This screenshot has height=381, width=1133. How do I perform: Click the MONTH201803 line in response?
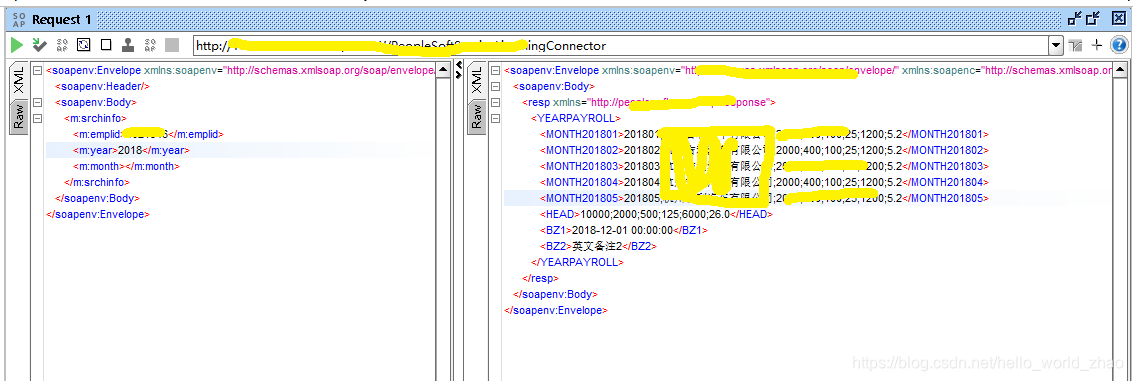pos(764,166)
